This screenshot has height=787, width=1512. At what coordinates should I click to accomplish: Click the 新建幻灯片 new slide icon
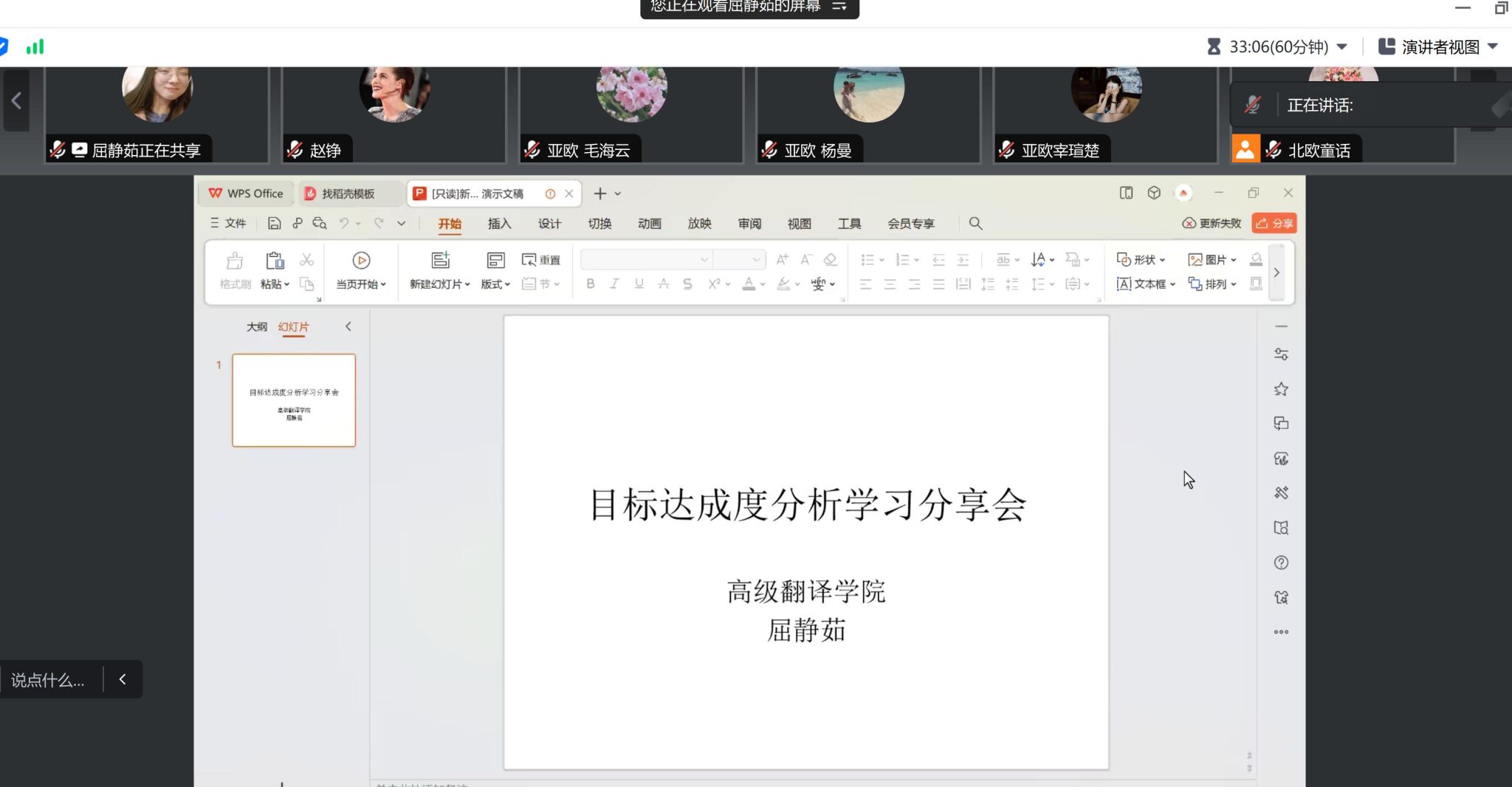pyautogui.click(x=440, y=260)
